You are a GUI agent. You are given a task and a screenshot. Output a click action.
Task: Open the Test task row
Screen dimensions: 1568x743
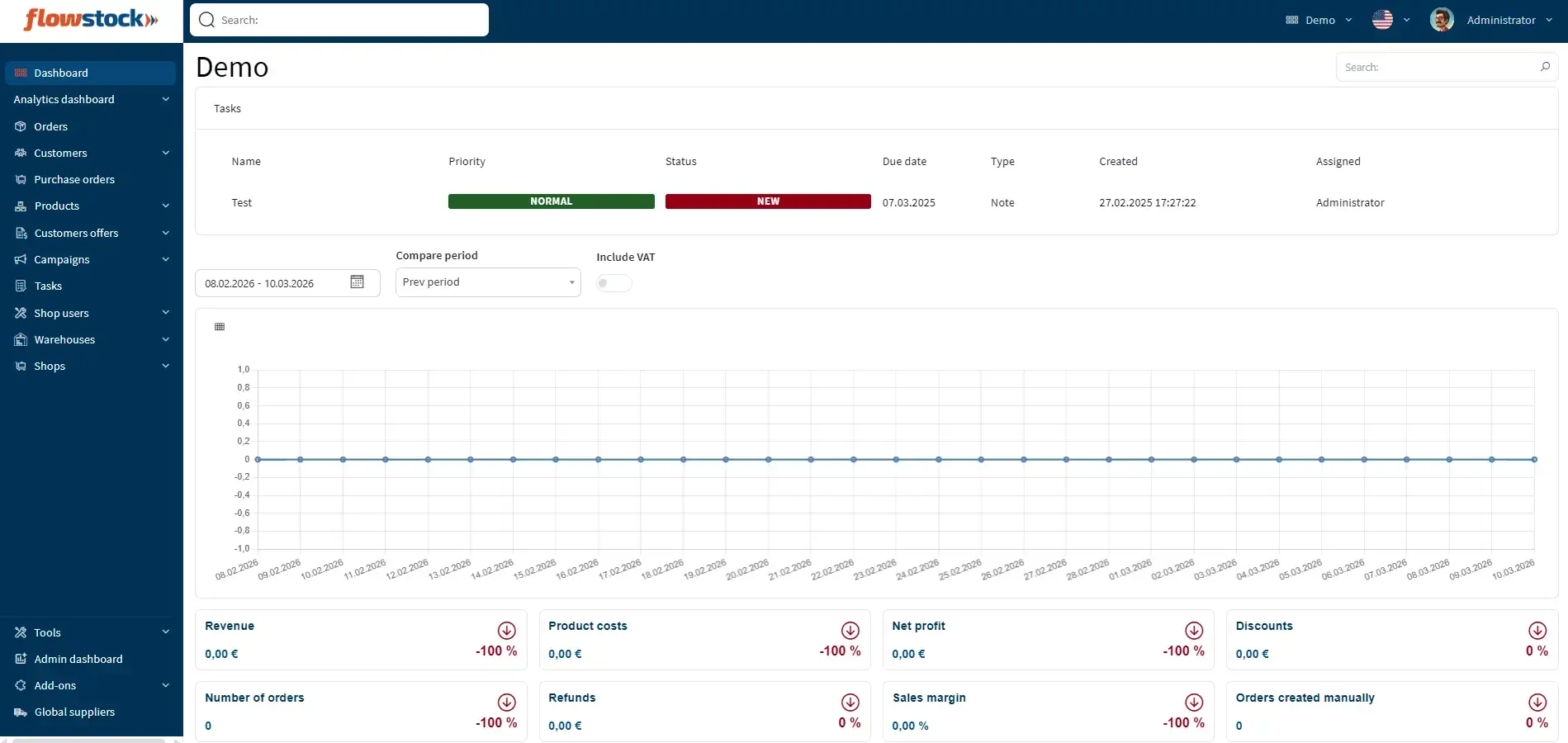[x=242, y=202]
